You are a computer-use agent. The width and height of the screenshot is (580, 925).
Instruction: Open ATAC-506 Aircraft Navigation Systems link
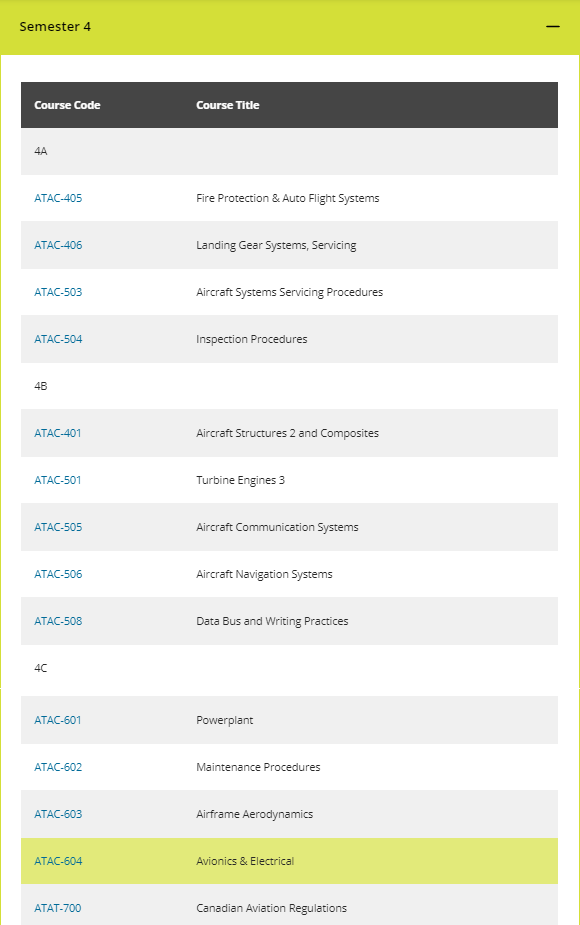coord(58,574)
